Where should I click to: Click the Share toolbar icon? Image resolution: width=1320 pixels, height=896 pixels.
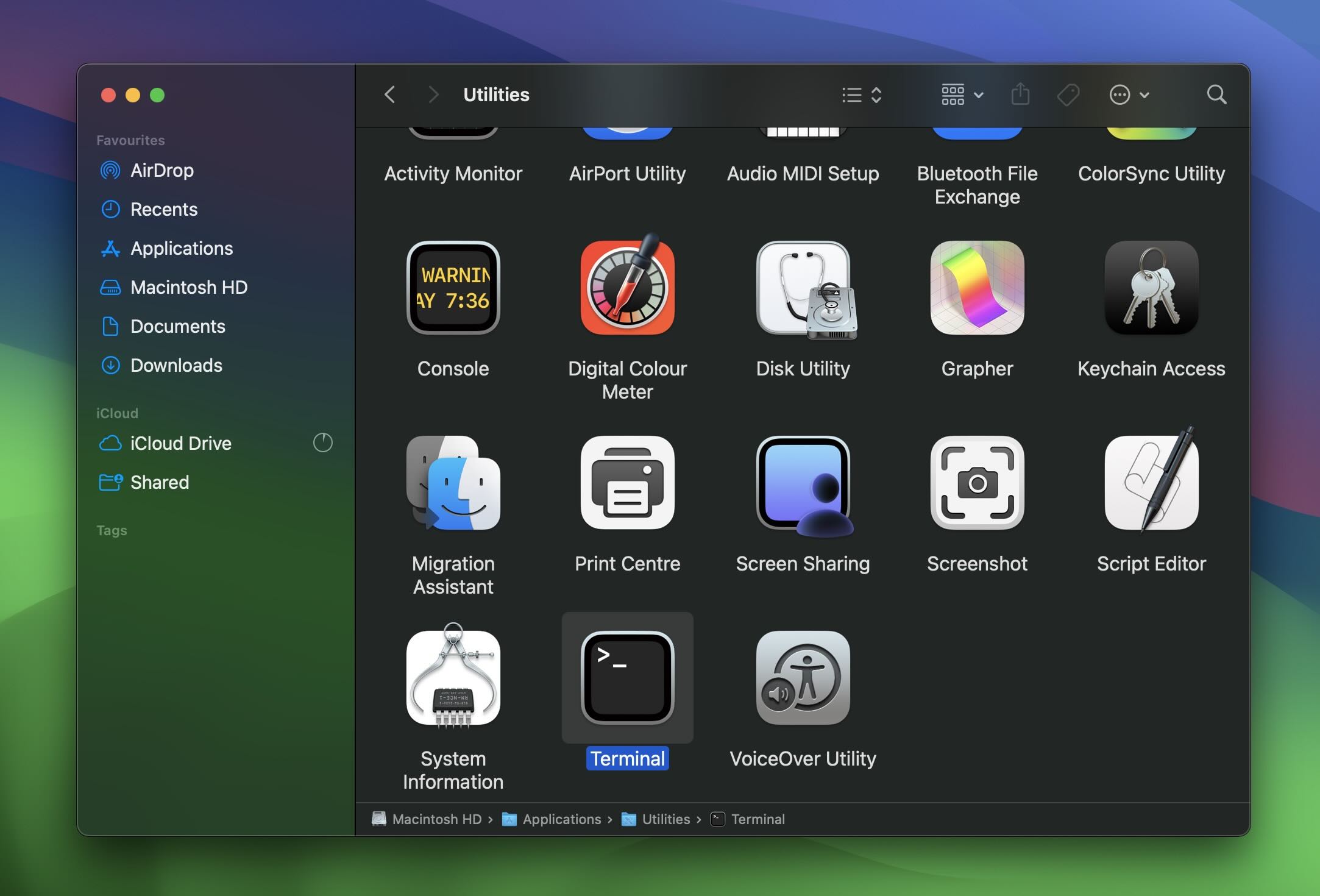tap(1020, 94)
